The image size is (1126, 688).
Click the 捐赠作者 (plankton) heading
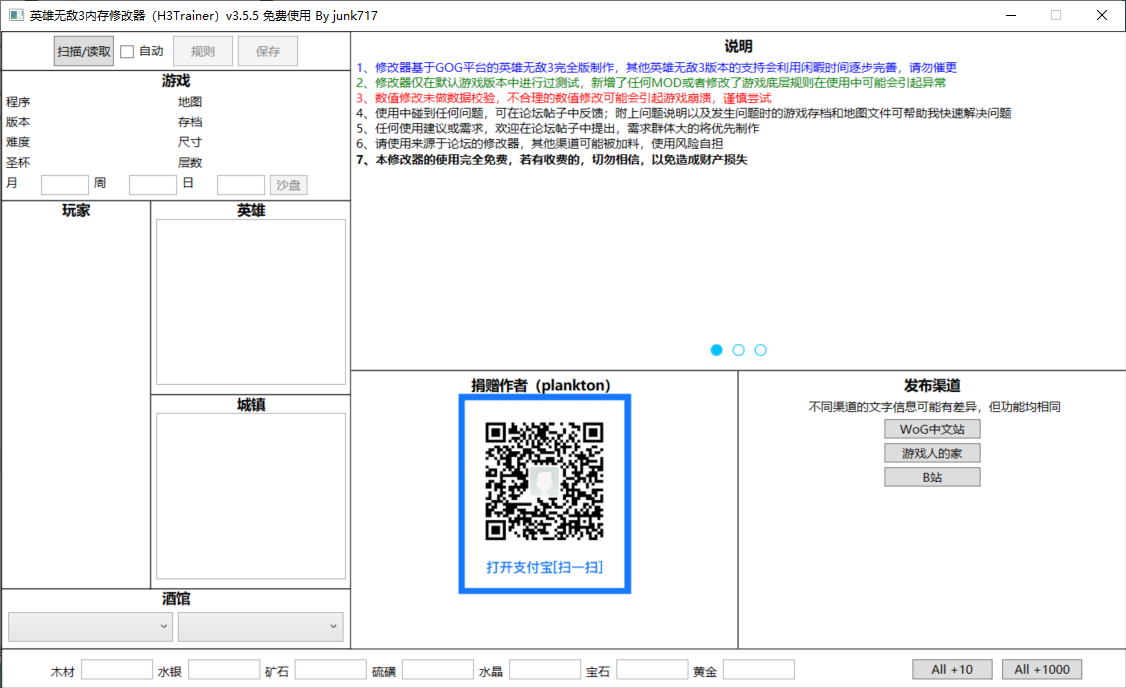(541, 385)
